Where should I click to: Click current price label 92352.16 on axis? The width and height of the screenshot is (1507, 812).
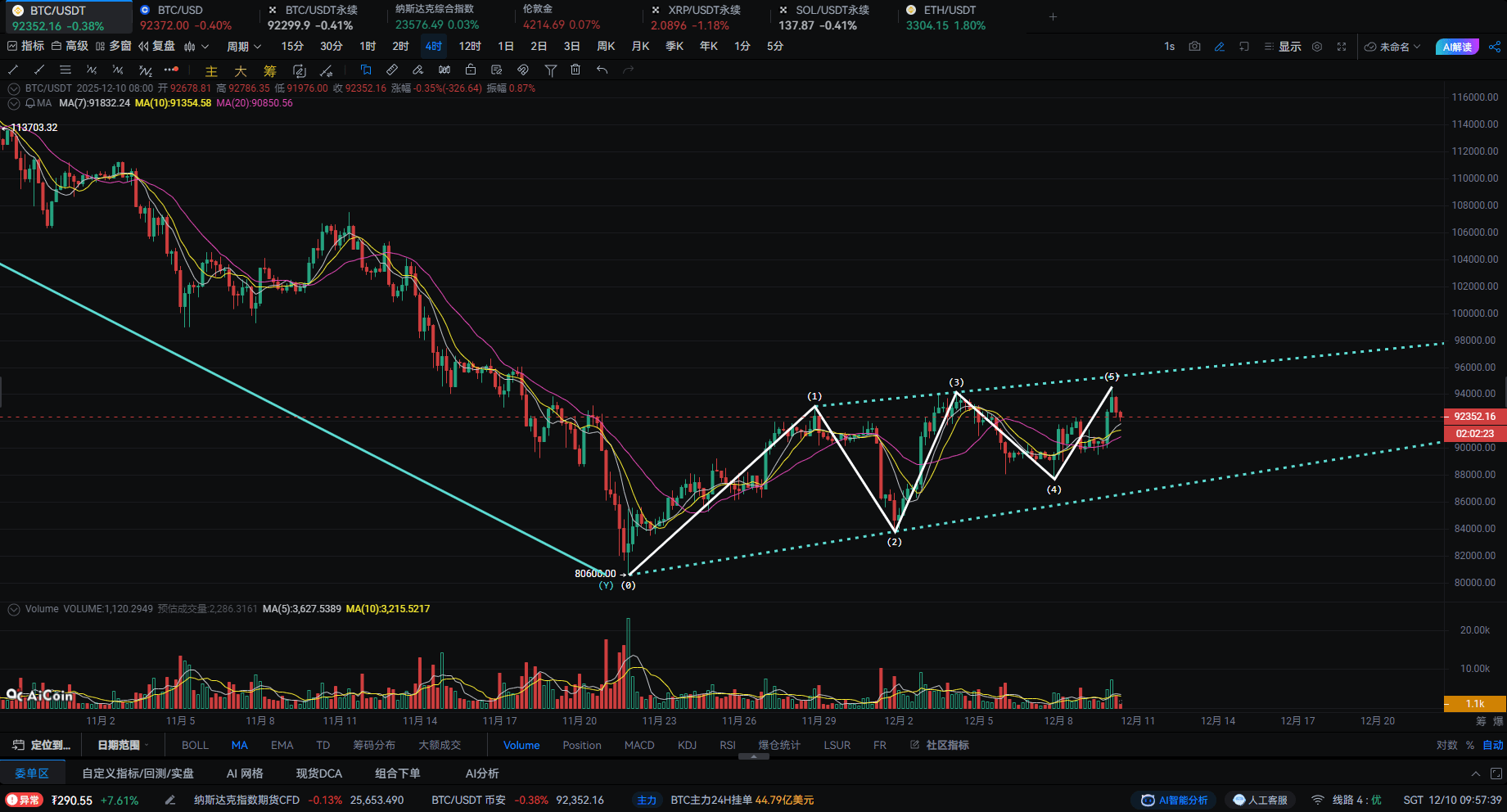(1475, 417)
